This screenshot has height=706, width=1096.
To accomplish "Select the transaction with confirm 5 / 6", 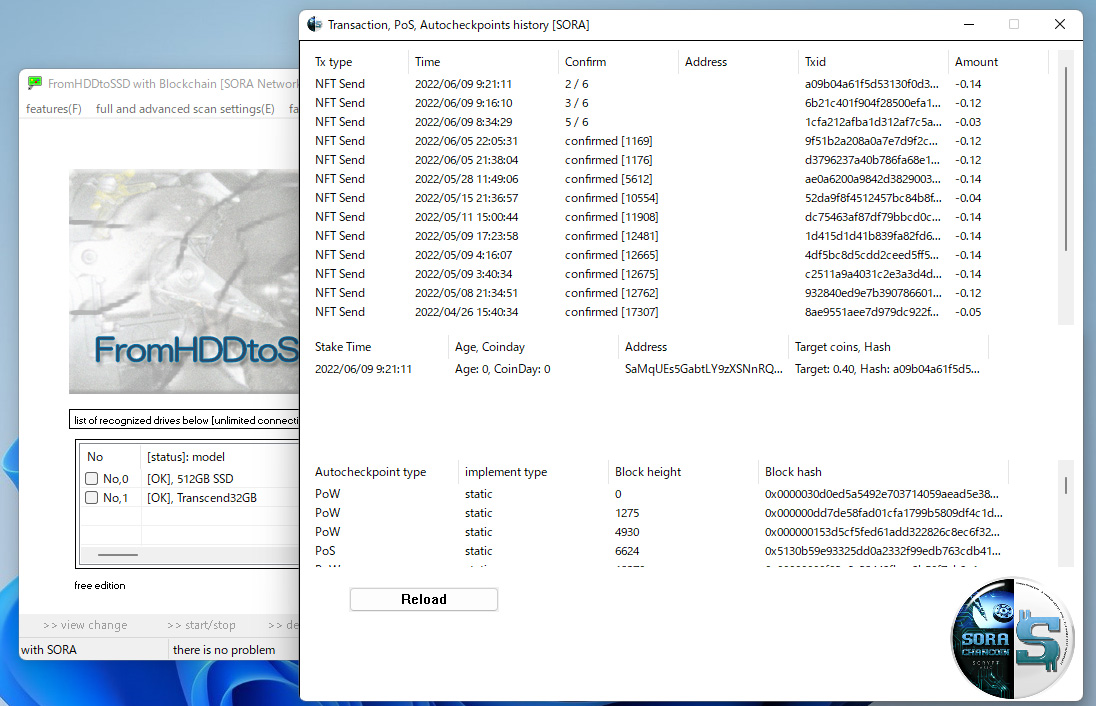I will [x=679, y=122].
